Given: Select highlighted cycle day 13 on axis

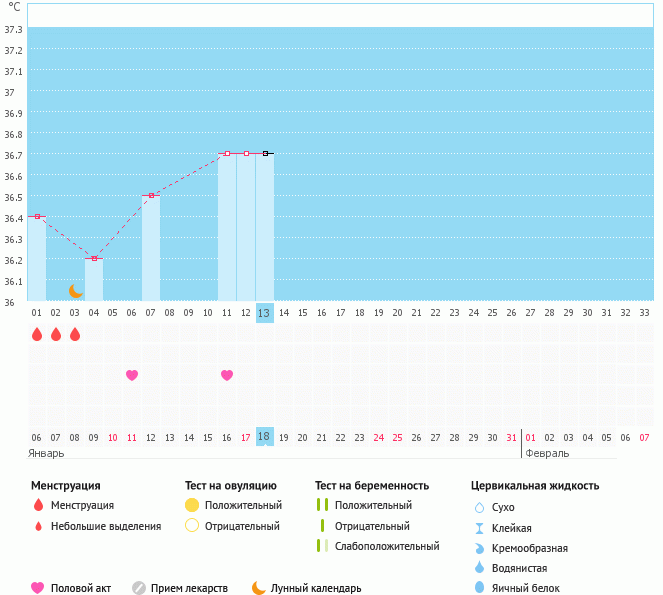Looking at the screenshot, I should click(x=264, y=313).
